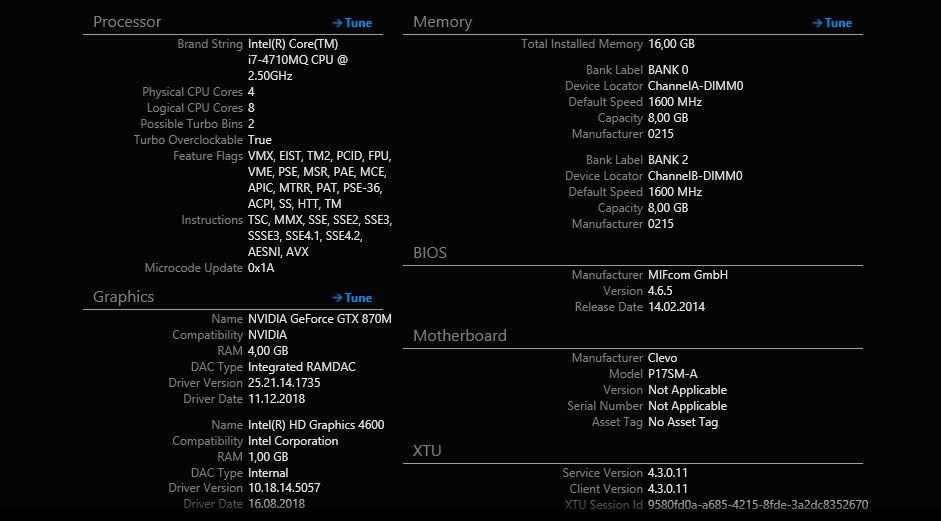Click BIOS manufacturer MIFcom GmbH
Screen dimensions: 941x521
click(688, 275)
